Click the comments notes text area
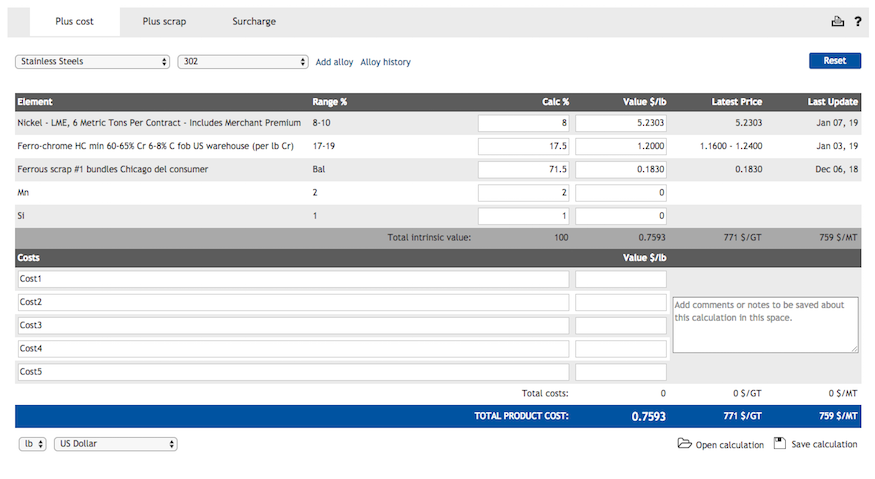Screen dimensions: 875x479 pyautogui.click(x=765, y=324)
